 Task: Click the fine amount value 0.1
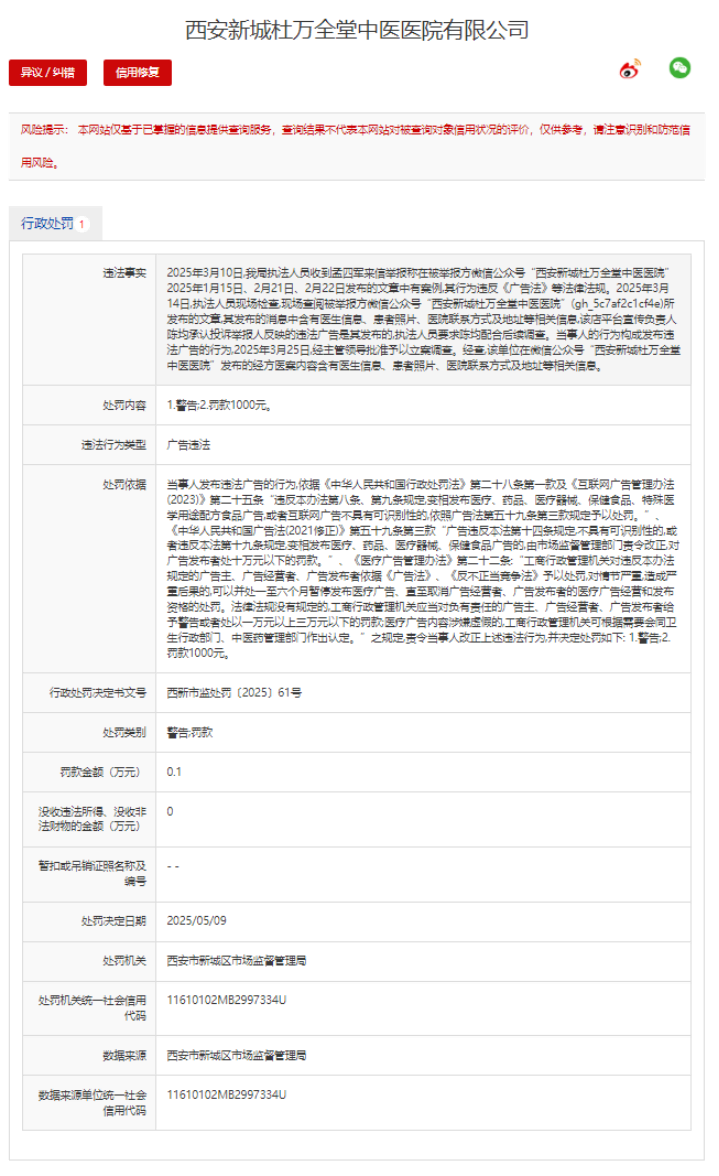click(174, 772)
